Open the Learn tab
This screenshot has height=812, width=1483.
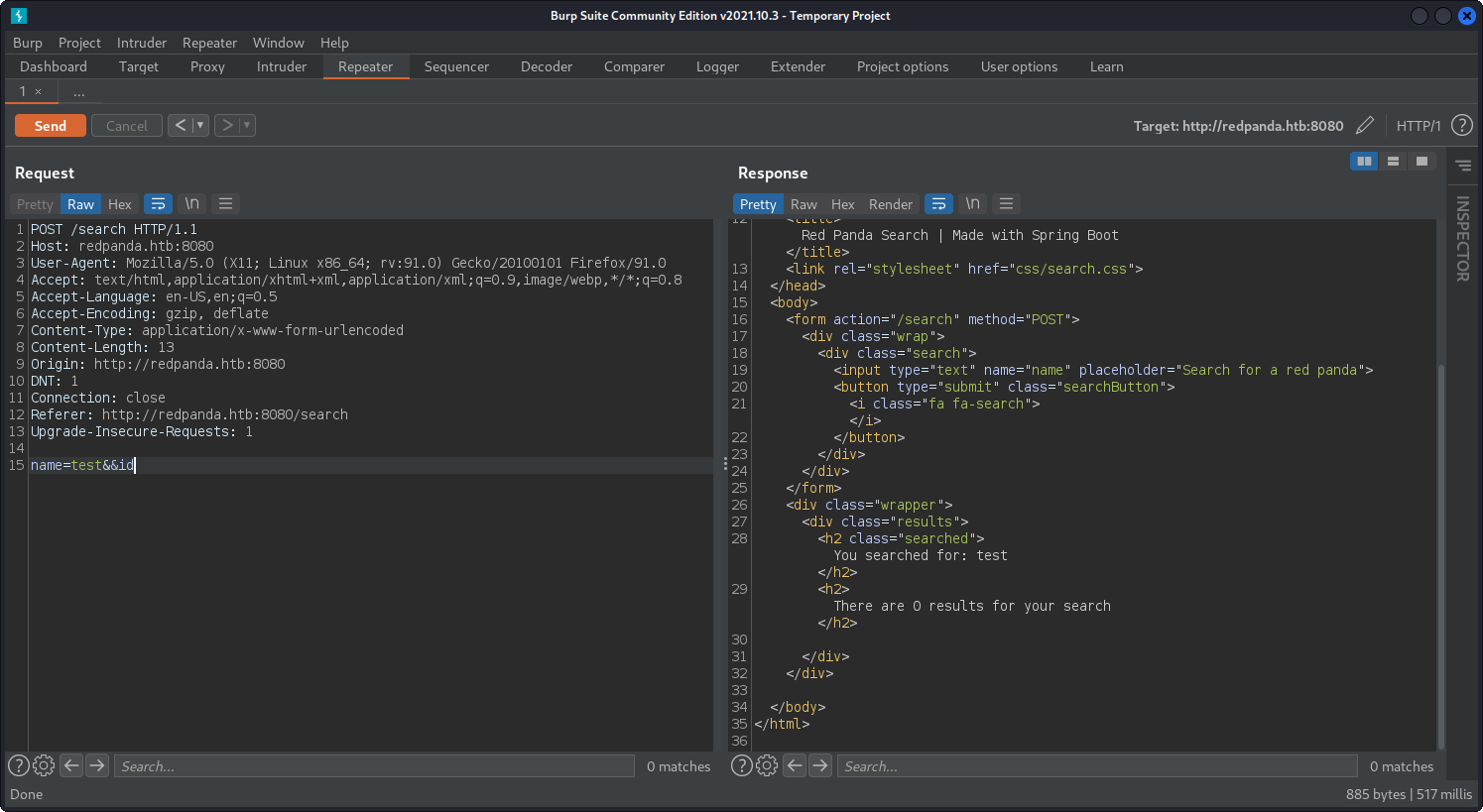tap(1106, 66)
